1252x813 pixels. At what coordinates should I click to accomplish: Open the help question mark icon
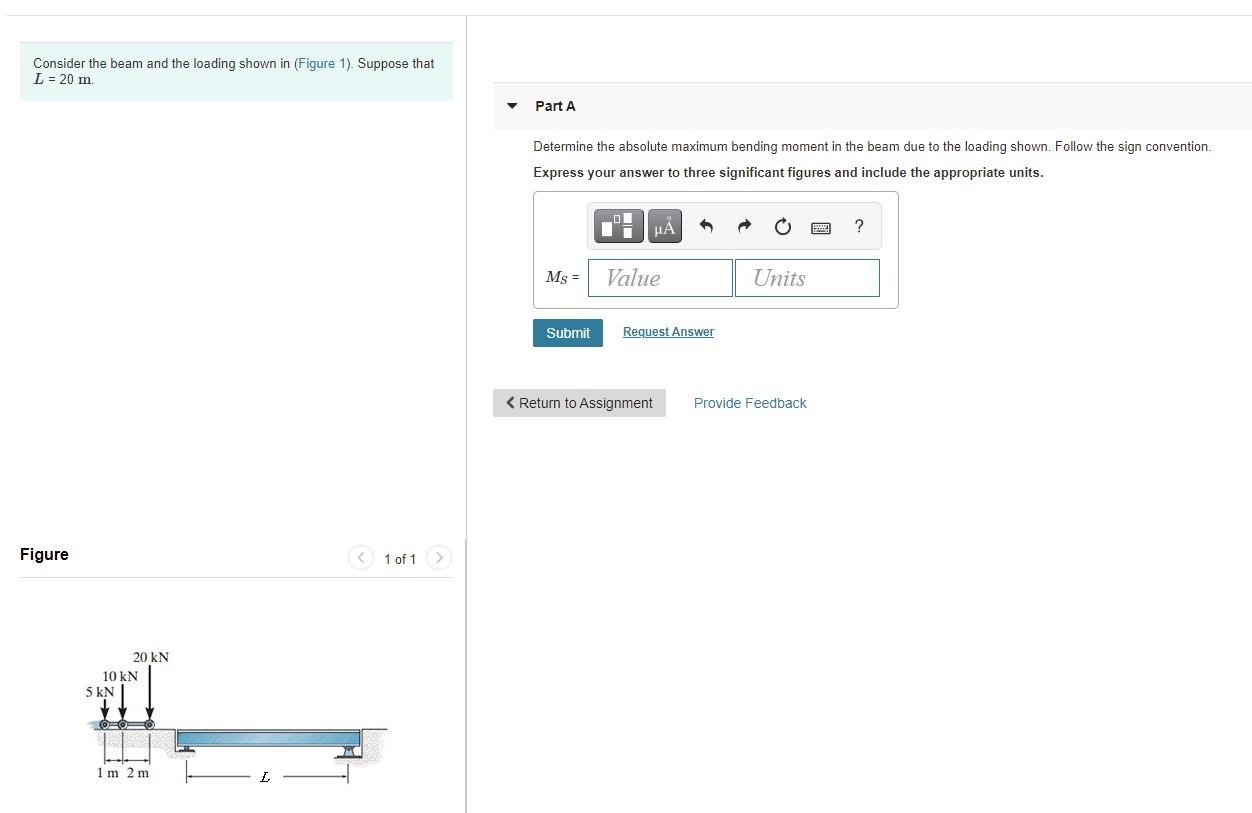[859, 226]
